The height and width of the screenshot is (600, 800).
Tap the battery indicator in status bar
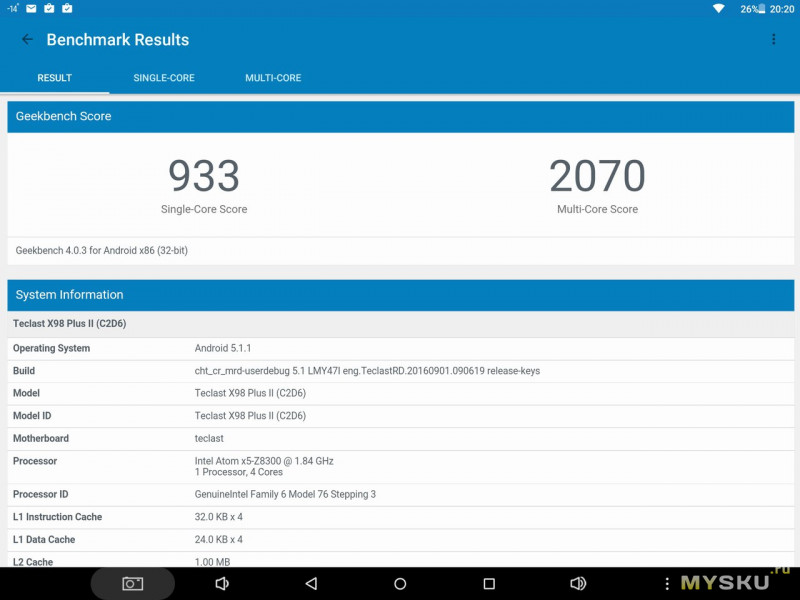pyautogui.click(x=753, y=9)
